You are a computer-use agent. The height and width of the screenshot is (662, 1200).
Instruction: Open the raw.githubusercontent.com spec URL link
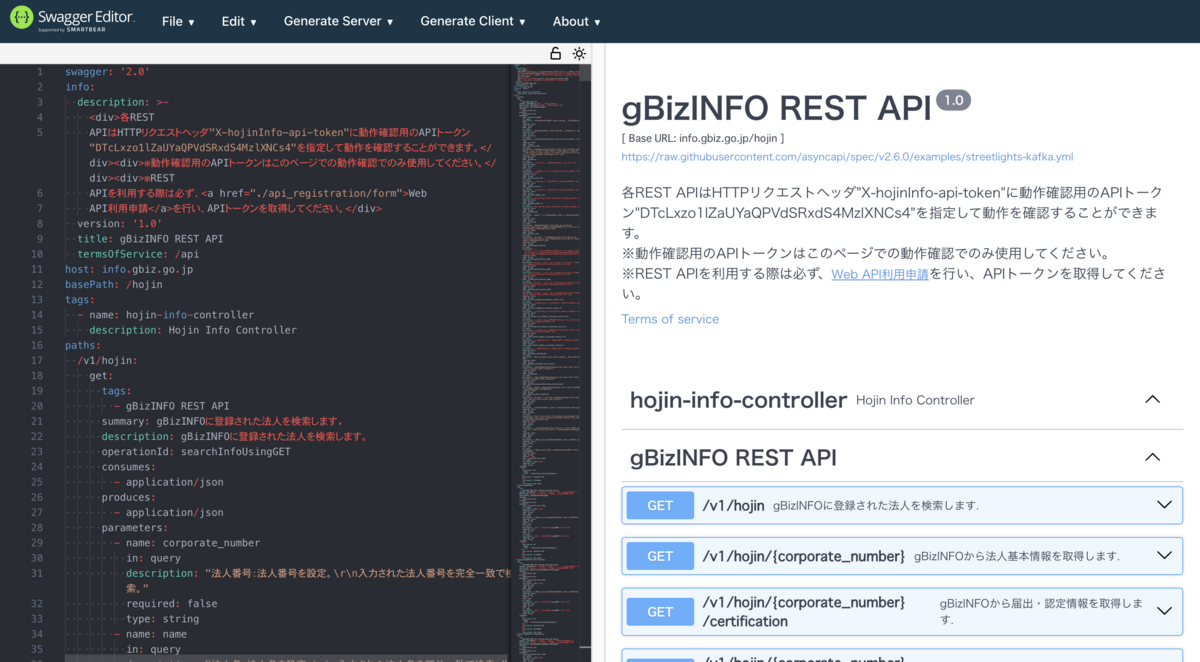[847, 157]
